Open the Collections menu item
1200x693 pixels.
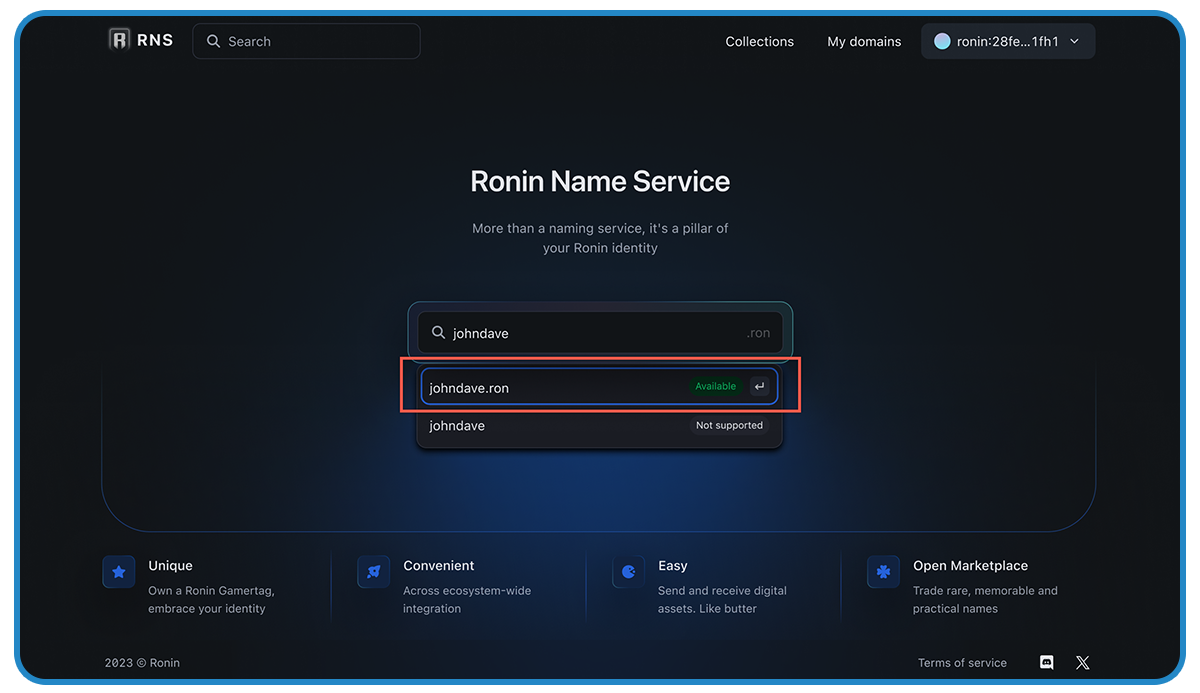759,41
